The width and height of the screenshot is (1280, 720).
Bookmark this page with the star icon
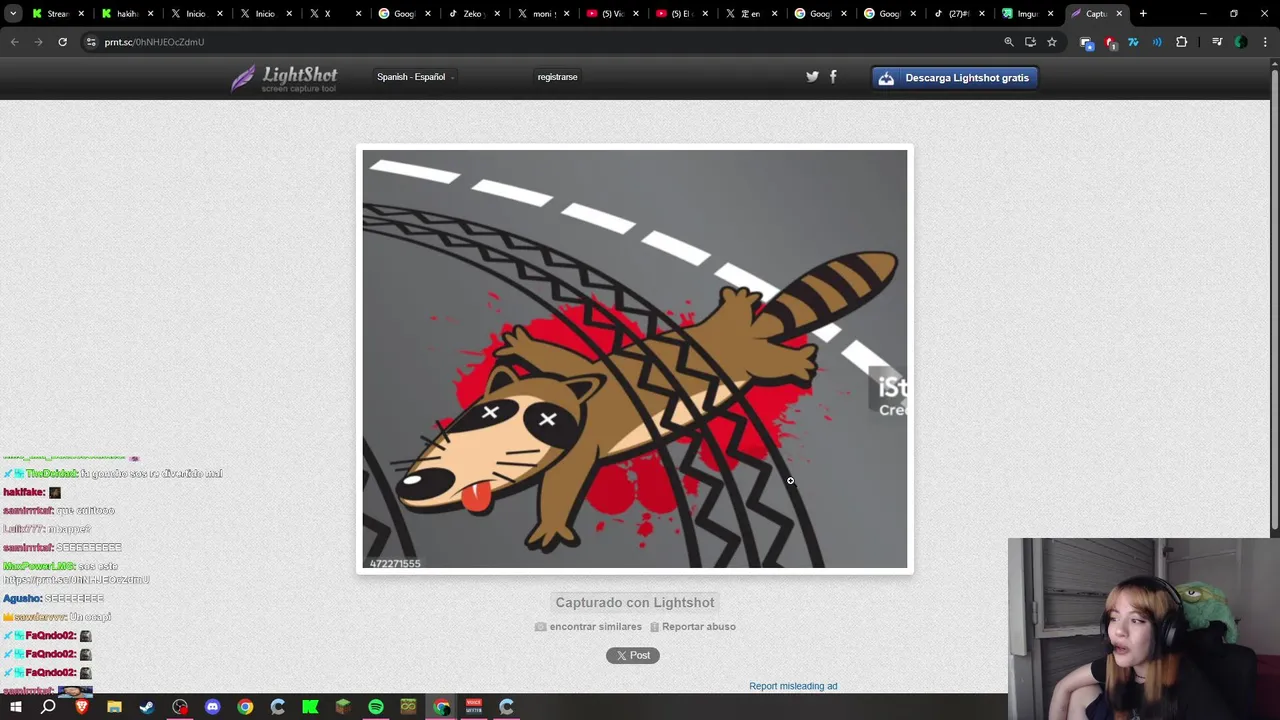(1052, 42)
